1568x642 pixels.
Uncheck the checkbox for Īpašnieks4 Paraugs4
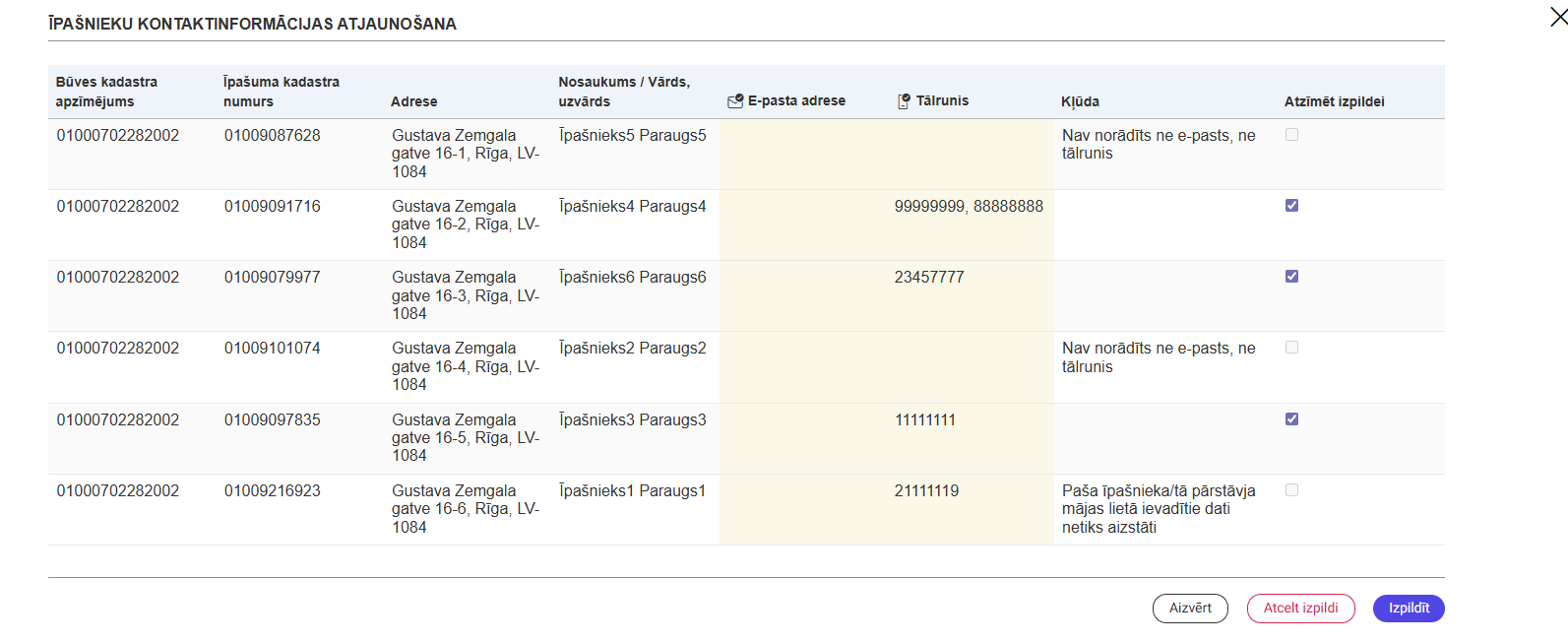[x=1291, y=205]
